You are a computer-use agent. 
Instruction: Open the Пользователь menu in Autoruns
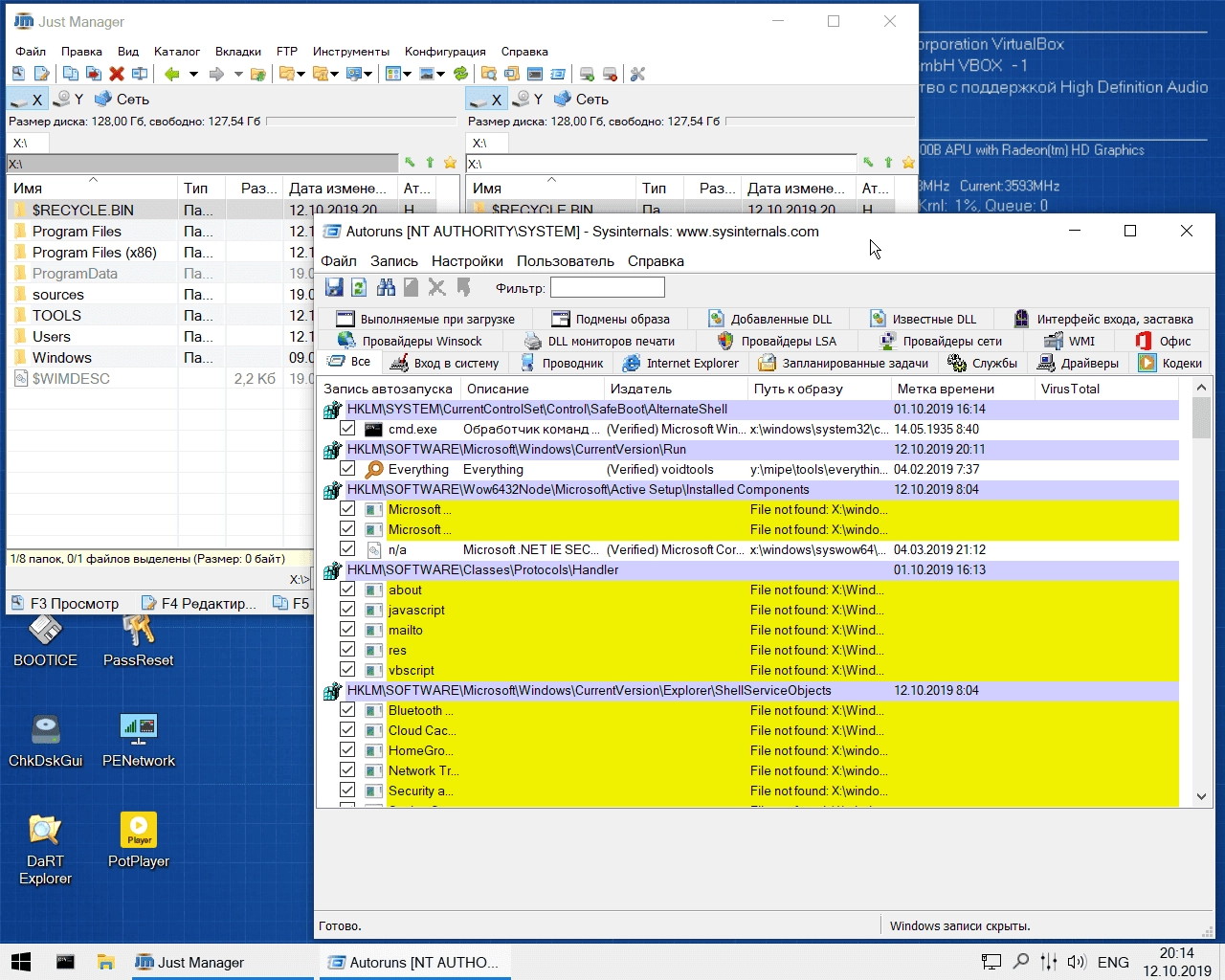pyautogui.click(x=566, y=261)
